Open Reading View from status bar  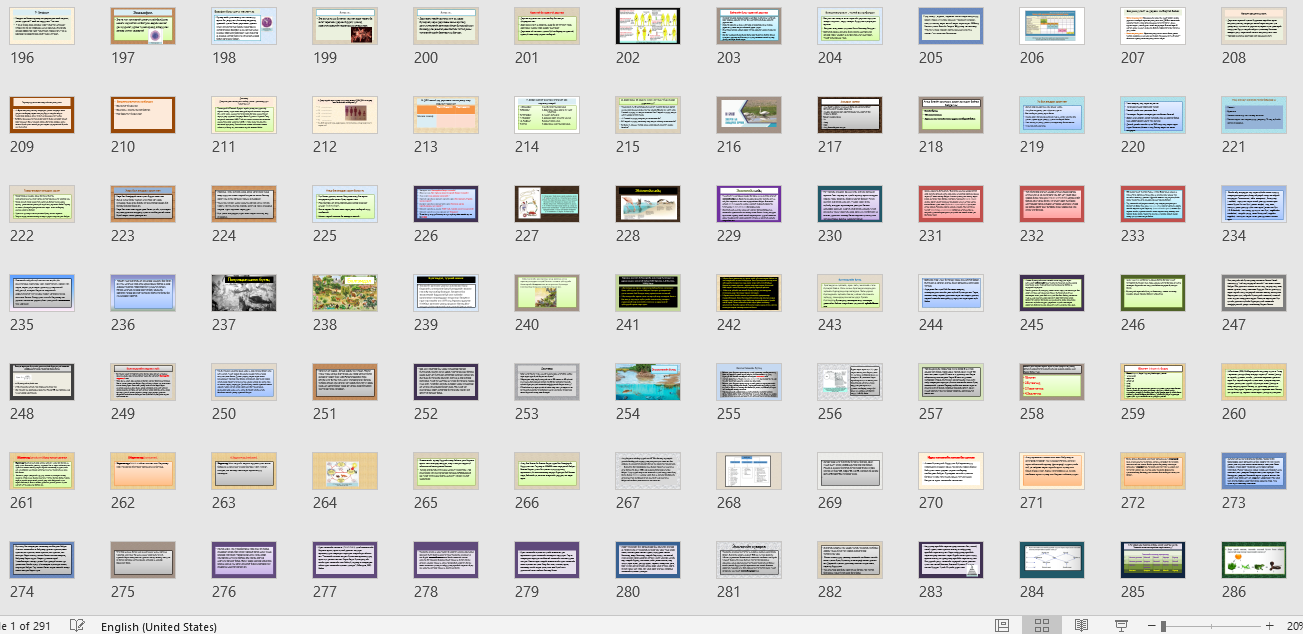click(1081, 626)
